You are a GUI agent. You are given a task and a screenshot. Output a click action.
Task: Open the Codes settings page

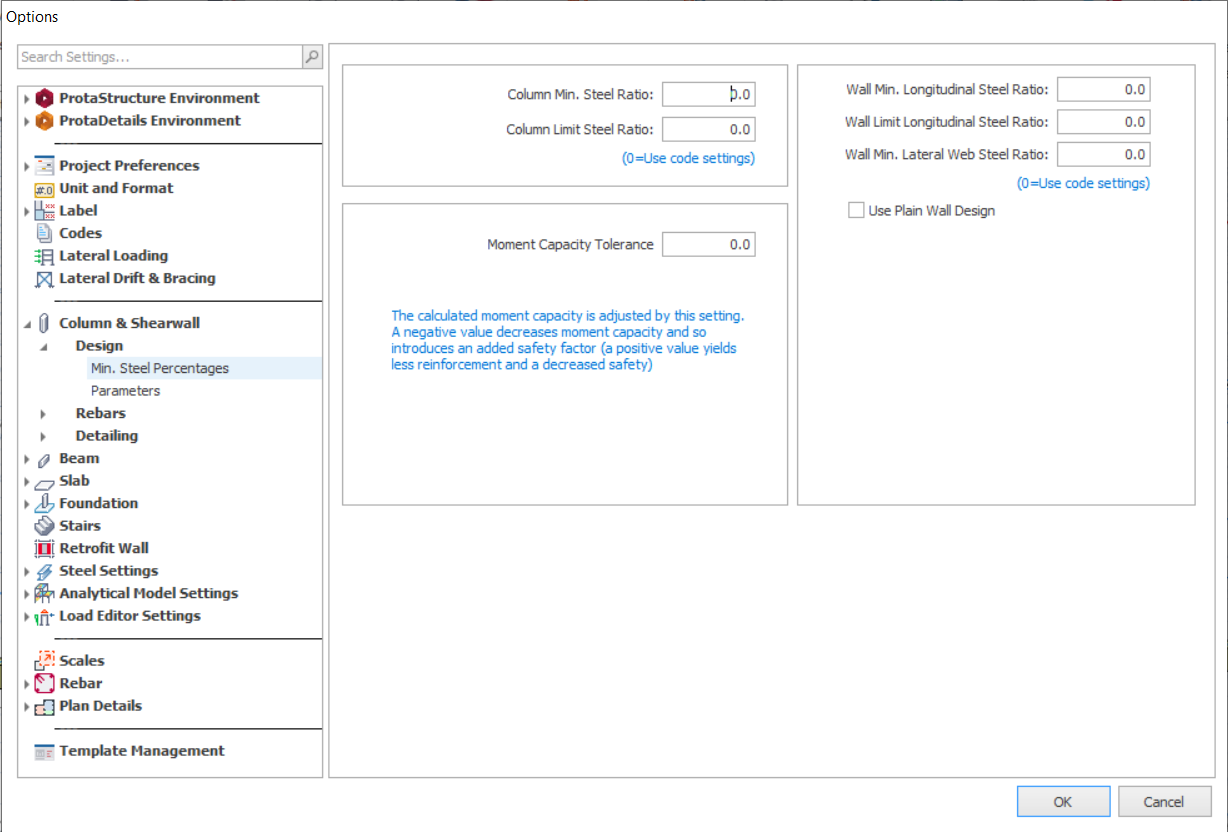coord(80,233)
